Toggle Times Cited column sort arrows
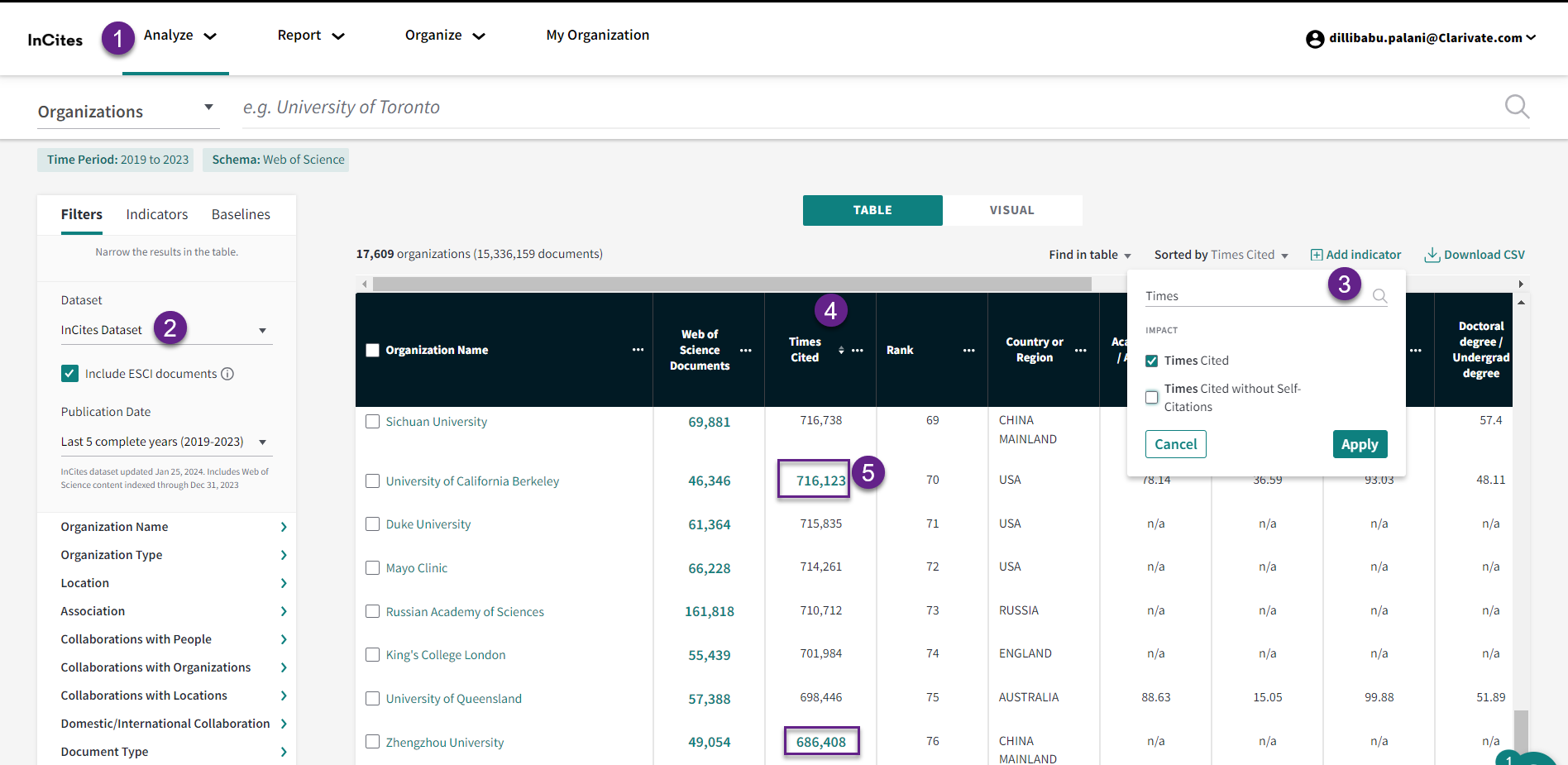Image resolution: width=1568 pixels, height=765 pixels. tap(841, 350)
